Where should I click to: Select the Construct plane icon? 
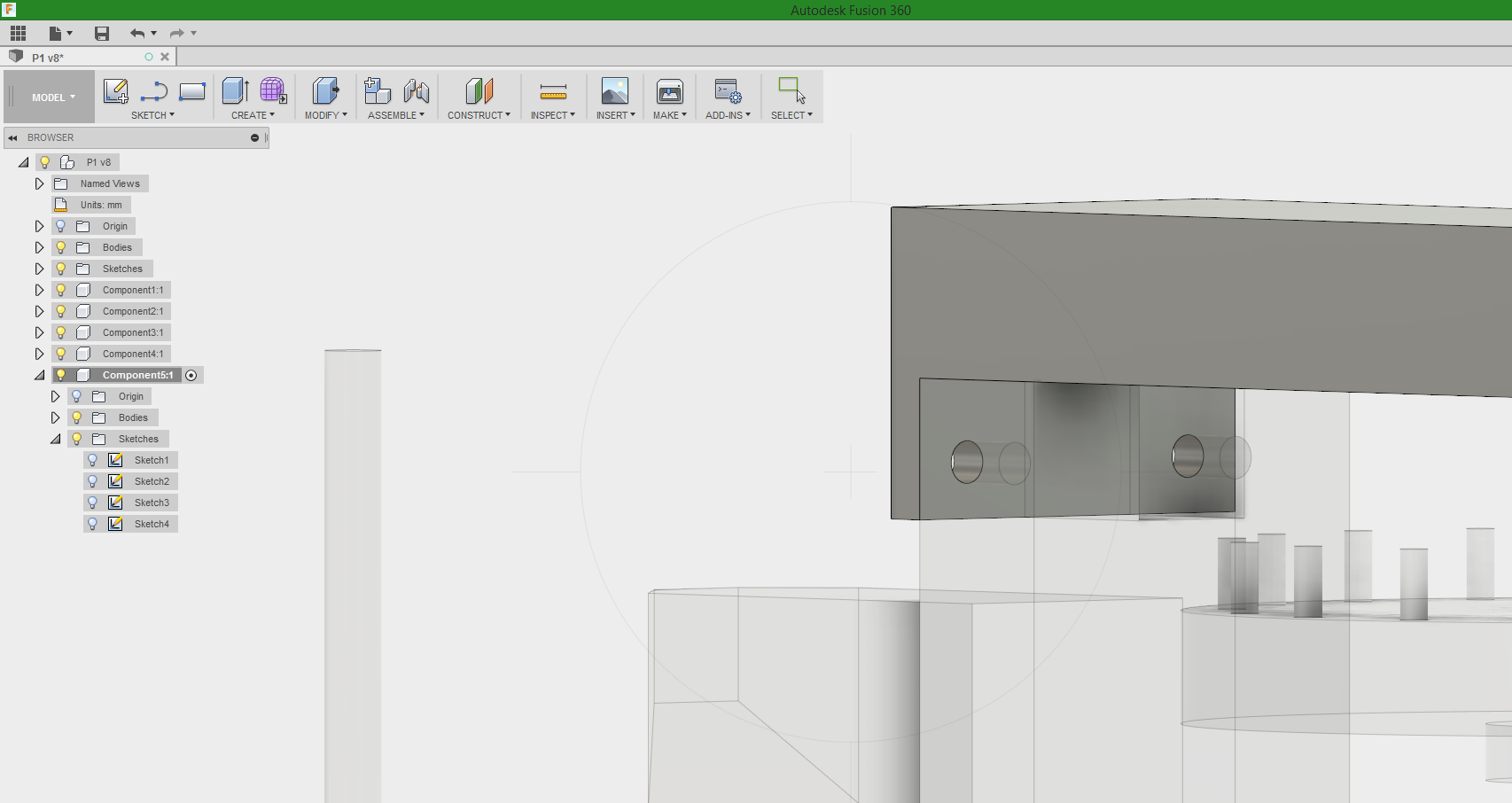[x=479, y=90]
